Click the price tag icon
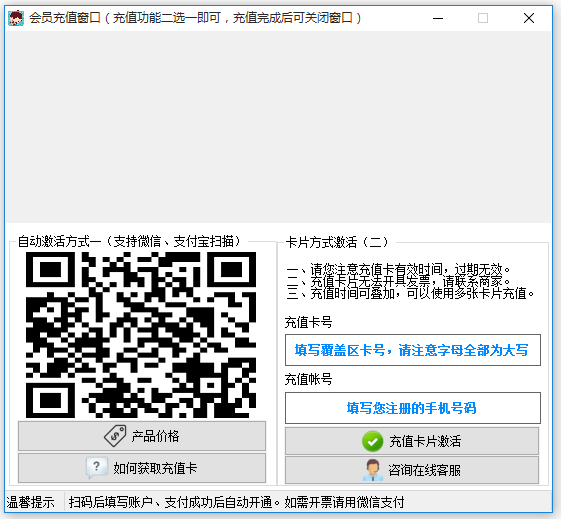Viewport: 561px width, 519px height. [115, 436]
